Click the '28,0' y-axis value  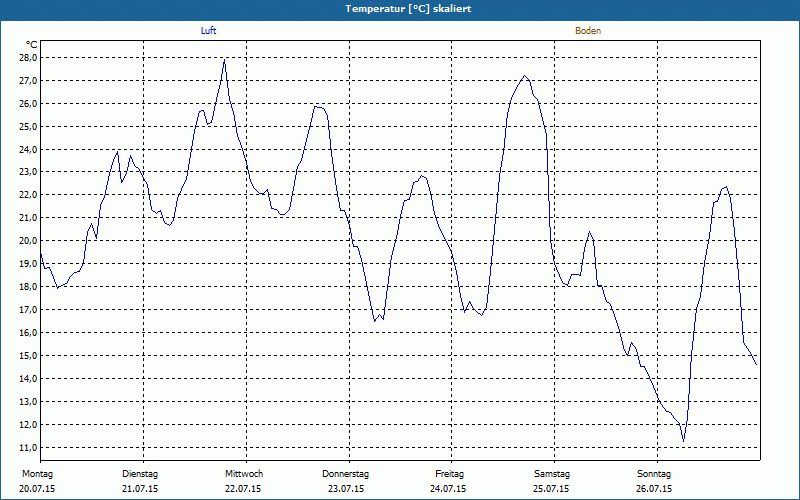tap(28, 58)
